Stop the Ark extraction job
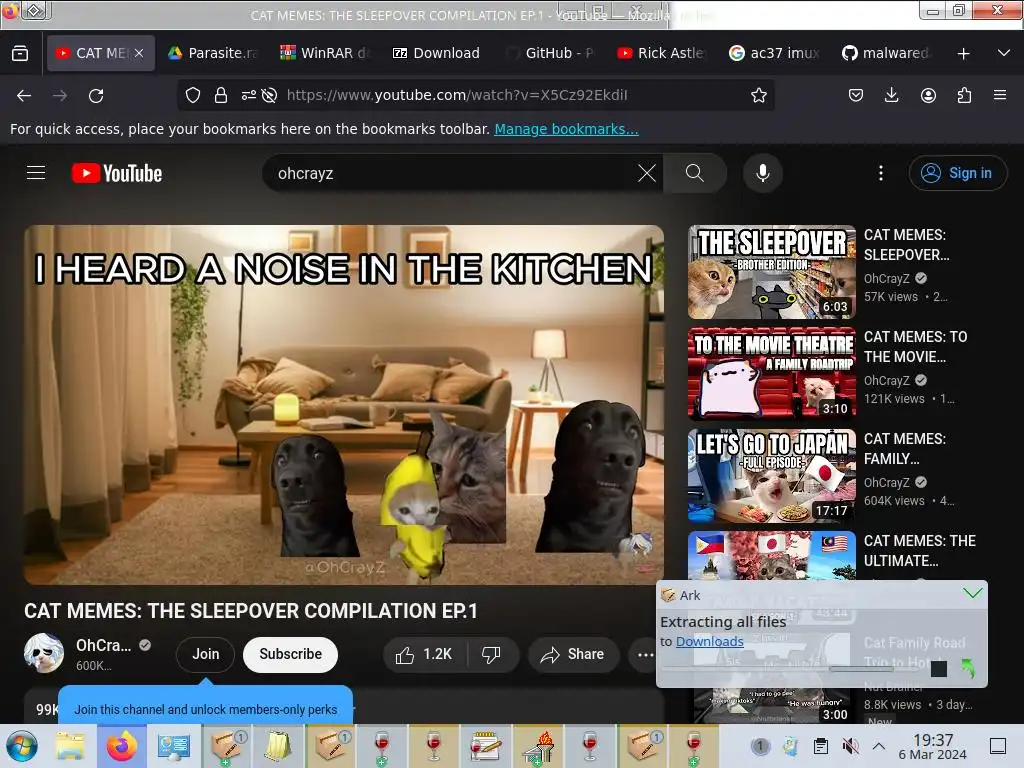The image size is (1024, 768). (x=939, y=669)
